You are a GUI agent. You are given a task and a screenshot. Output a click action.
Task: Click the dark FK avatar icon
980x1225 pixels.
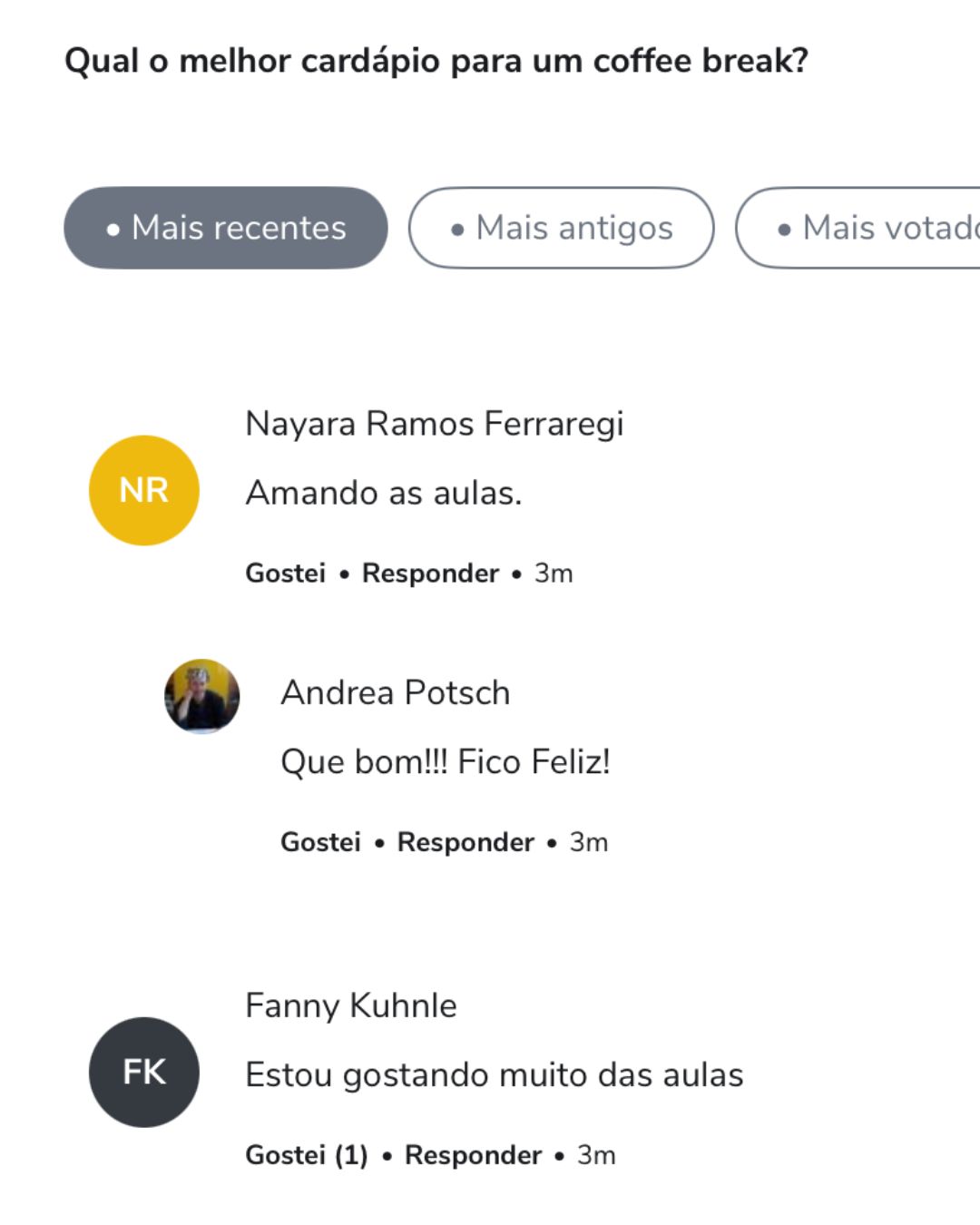(143, 1072)
